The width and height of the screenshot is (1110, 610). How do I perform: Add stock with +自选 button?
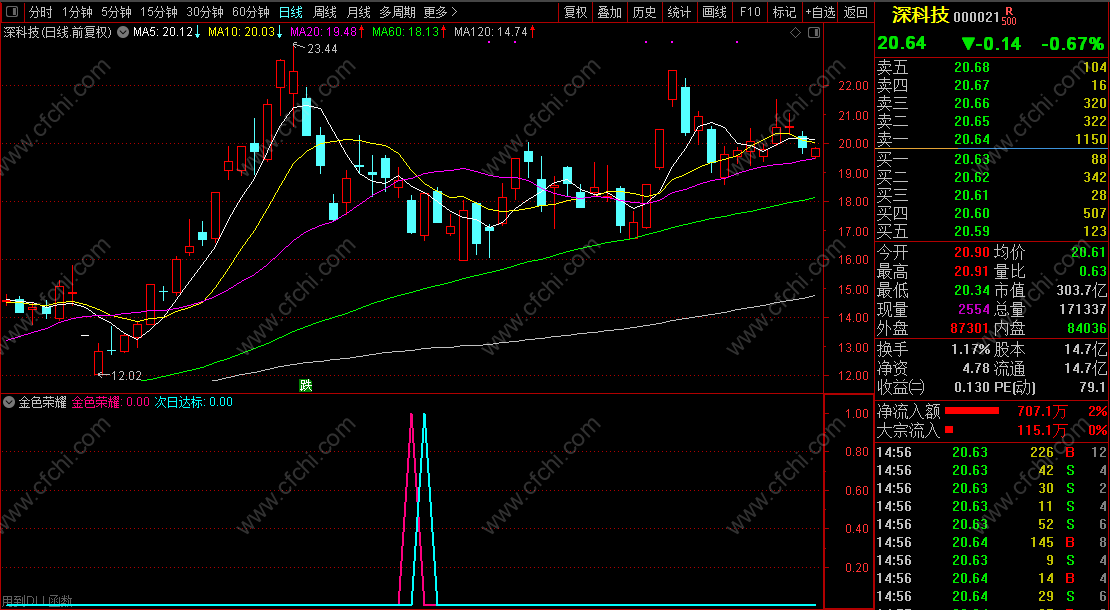(820, 12)
